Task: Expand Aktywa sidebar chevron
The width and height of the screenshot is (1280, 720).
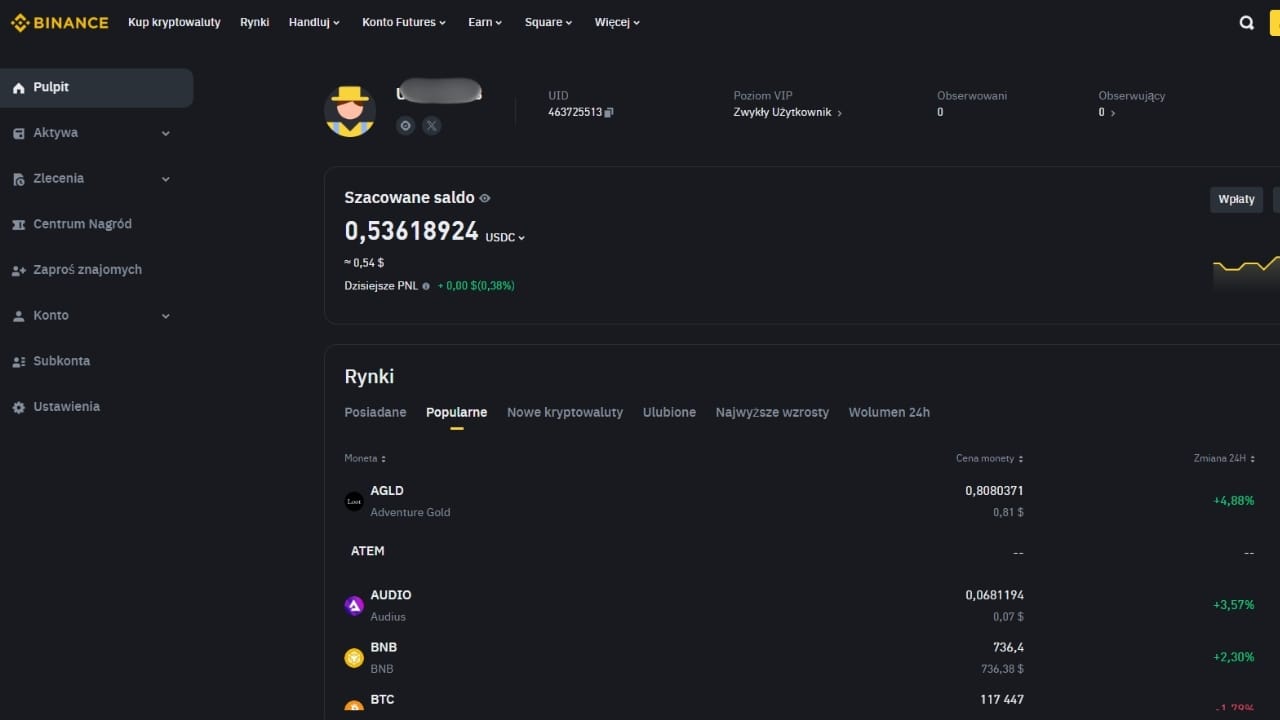Action: click(166, 133)
